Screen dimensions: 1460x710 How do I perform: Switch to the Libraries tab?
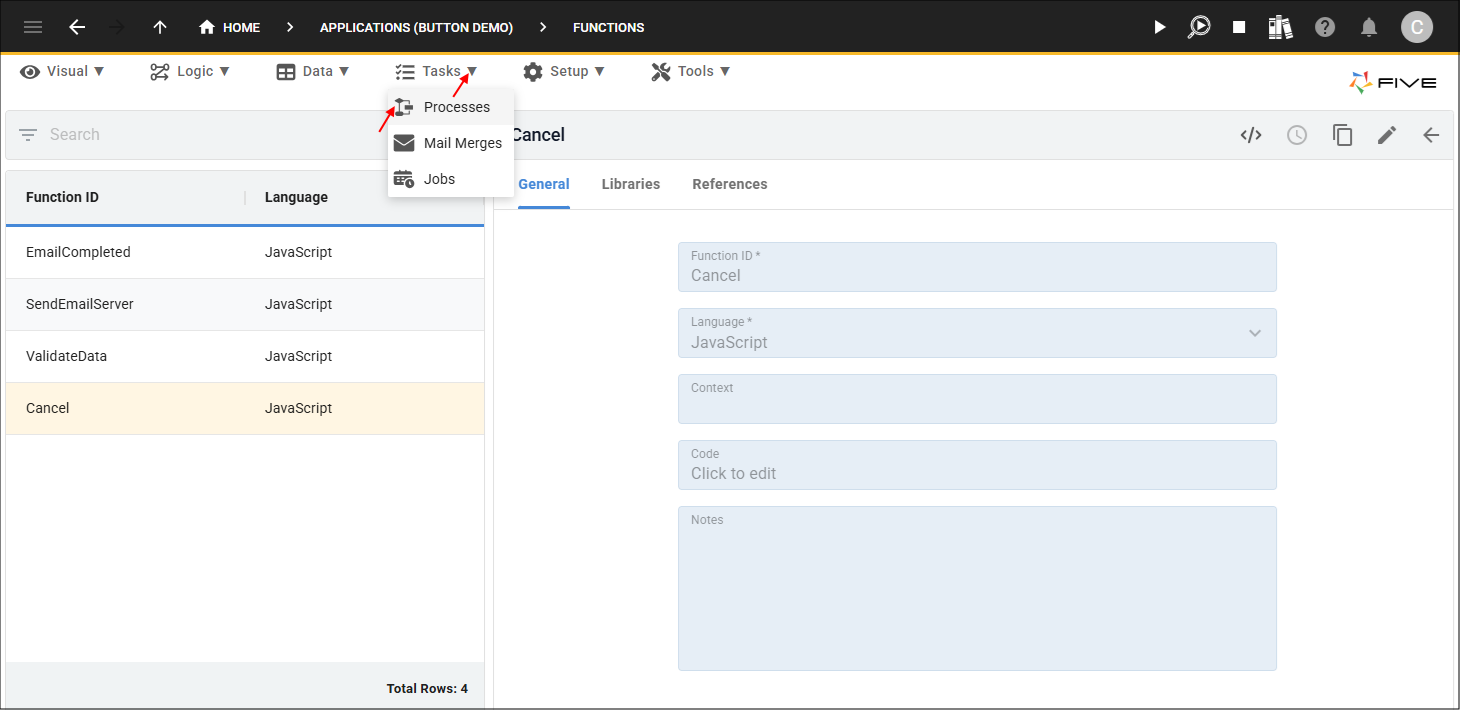tap(631, 184)
